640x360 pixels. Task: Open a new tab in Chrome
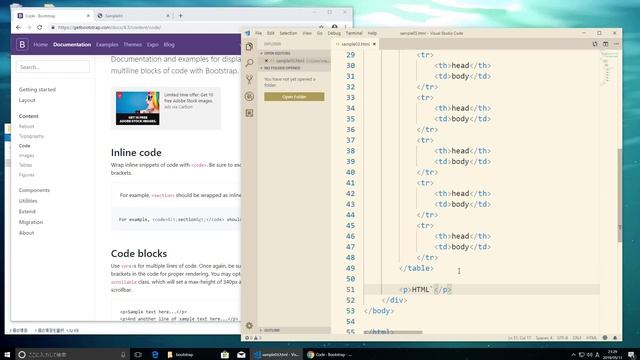pos(180,16)
